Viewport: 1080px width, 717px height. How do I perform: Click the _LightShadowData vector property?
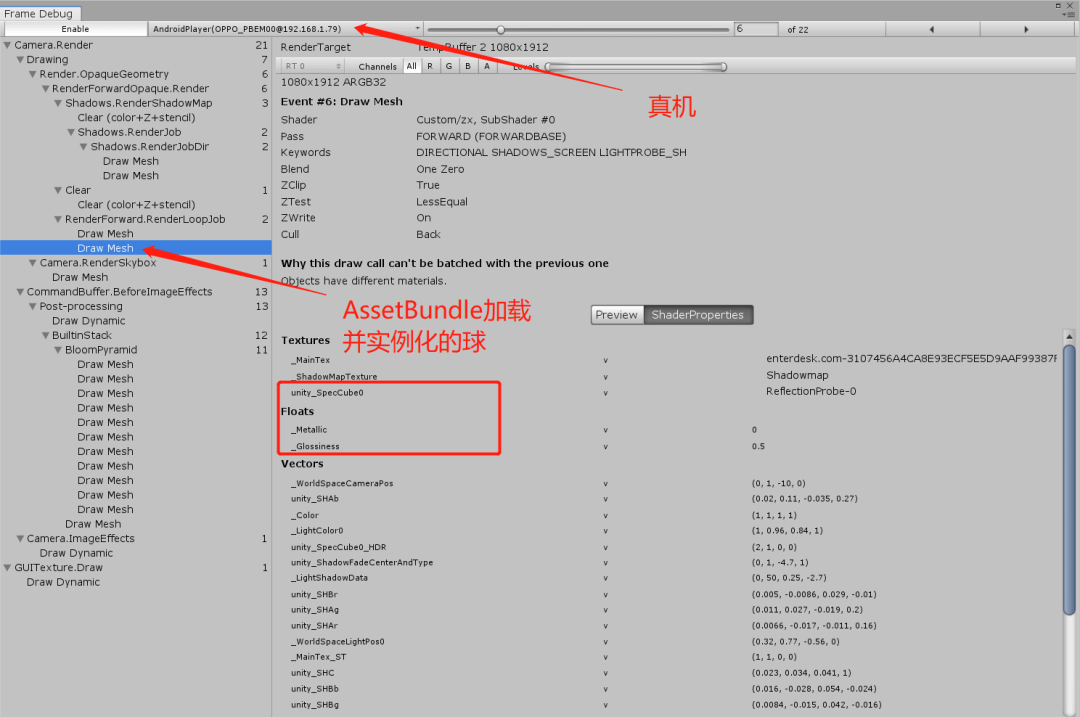point(329,578)
